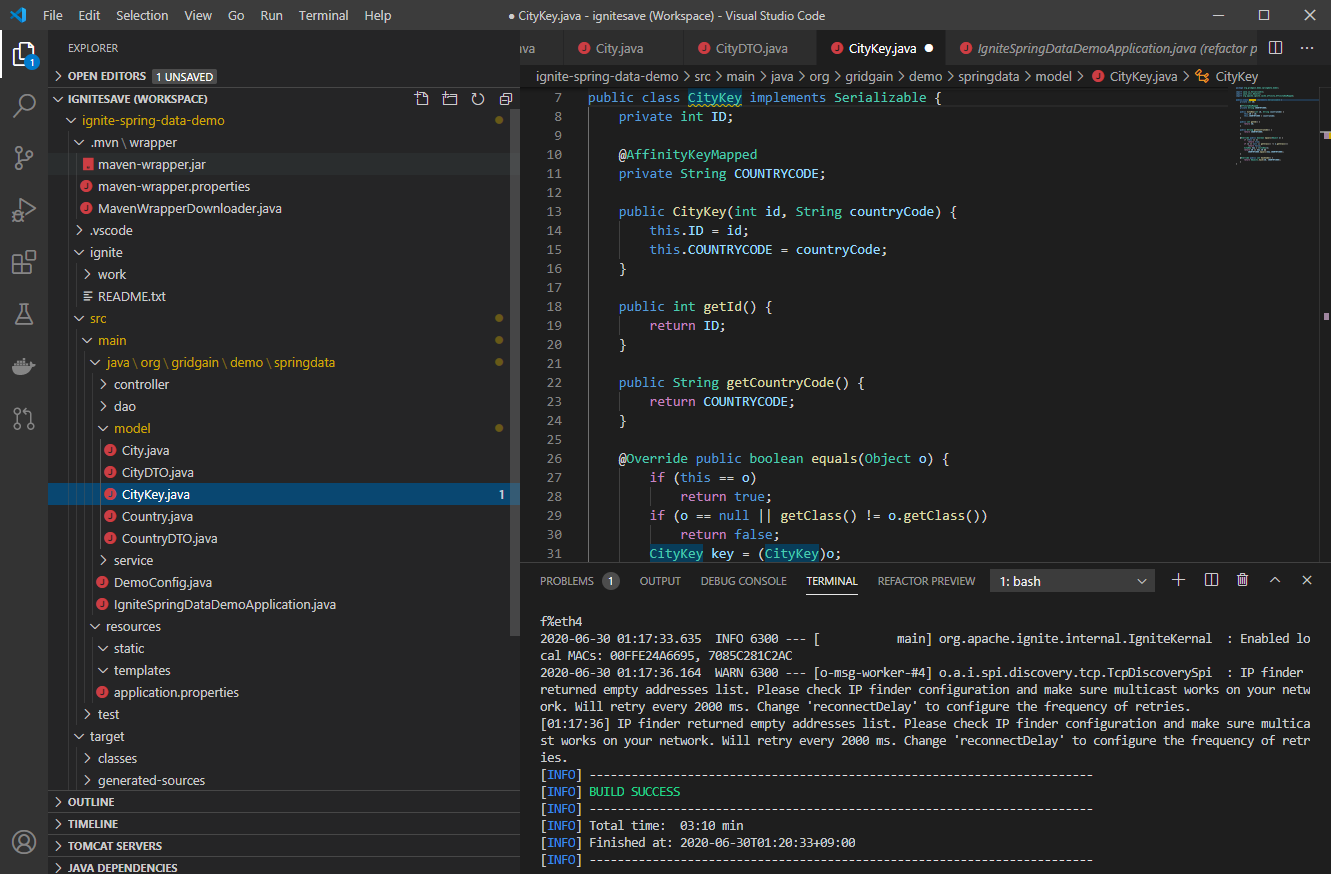The height and width of the screenshot is (874, 1331).
Task: Open the Docker view in activity bar
Action: (x=24, y=367)
